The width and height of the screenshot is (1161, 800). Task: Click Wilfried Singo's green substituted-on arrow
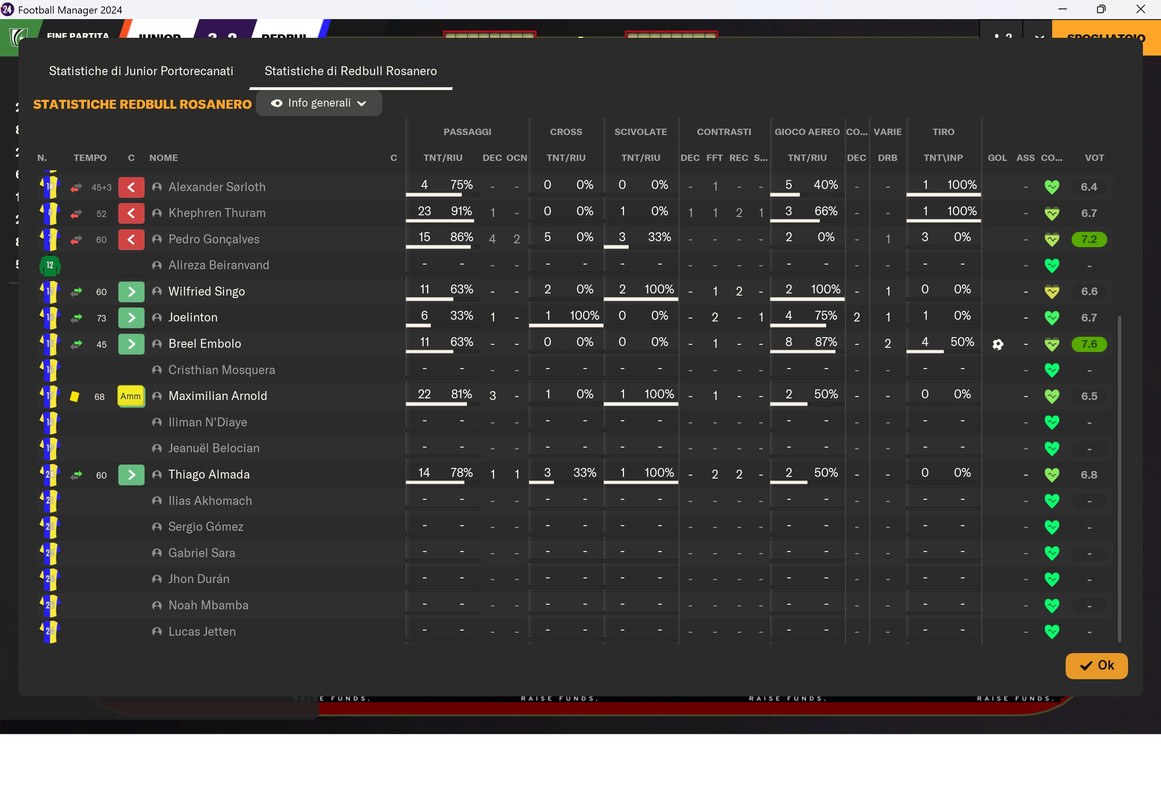pos(131,292)
